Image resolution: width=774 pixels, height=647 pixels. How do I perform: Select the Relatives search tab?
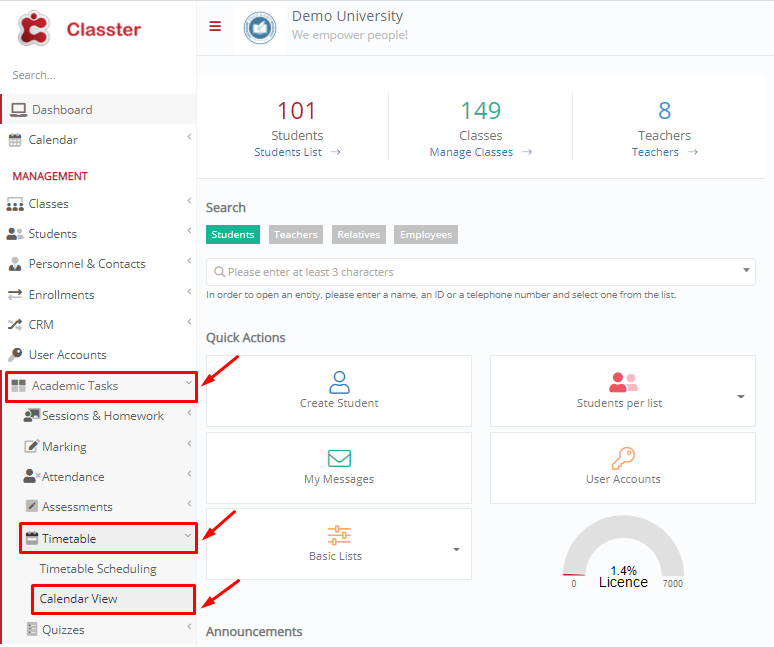(x=359, y=234)
